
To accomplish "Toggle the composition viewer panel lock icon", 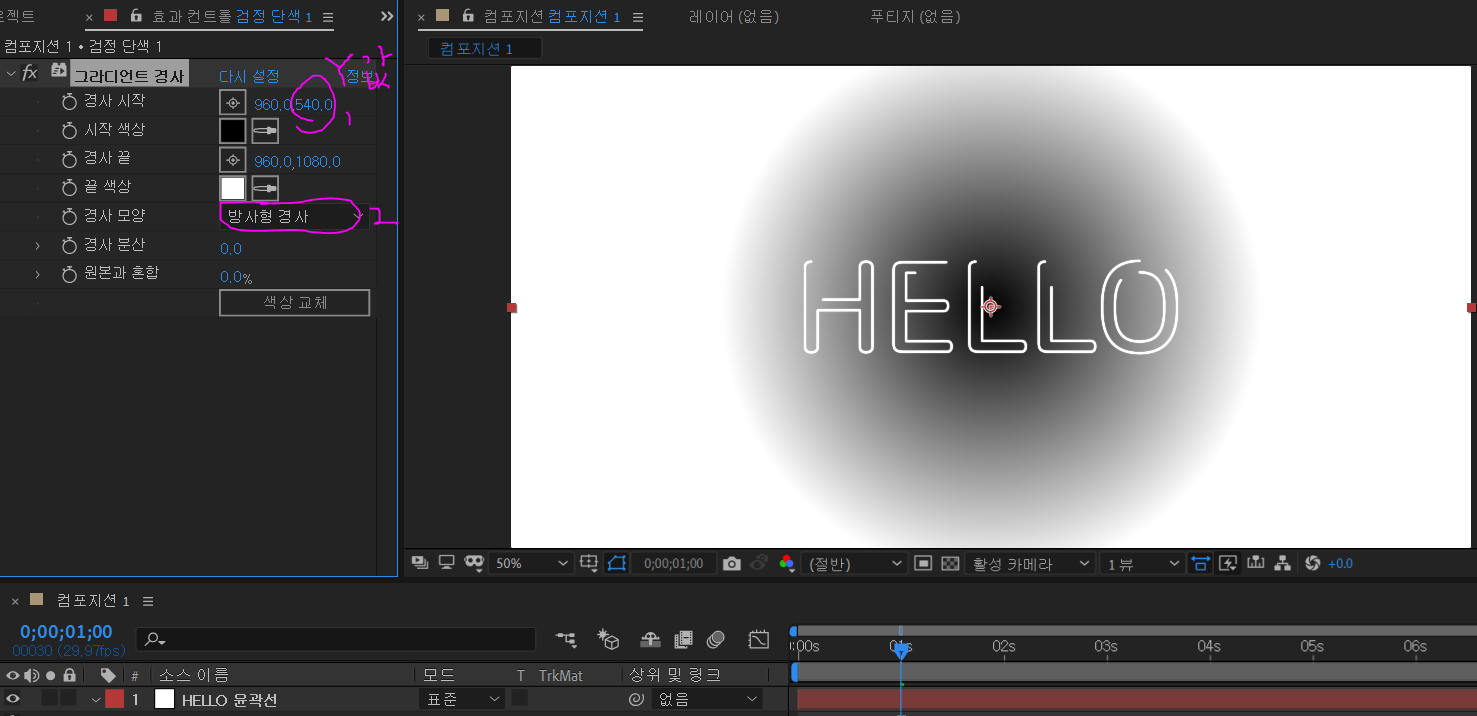I will [x=467, y=17].
